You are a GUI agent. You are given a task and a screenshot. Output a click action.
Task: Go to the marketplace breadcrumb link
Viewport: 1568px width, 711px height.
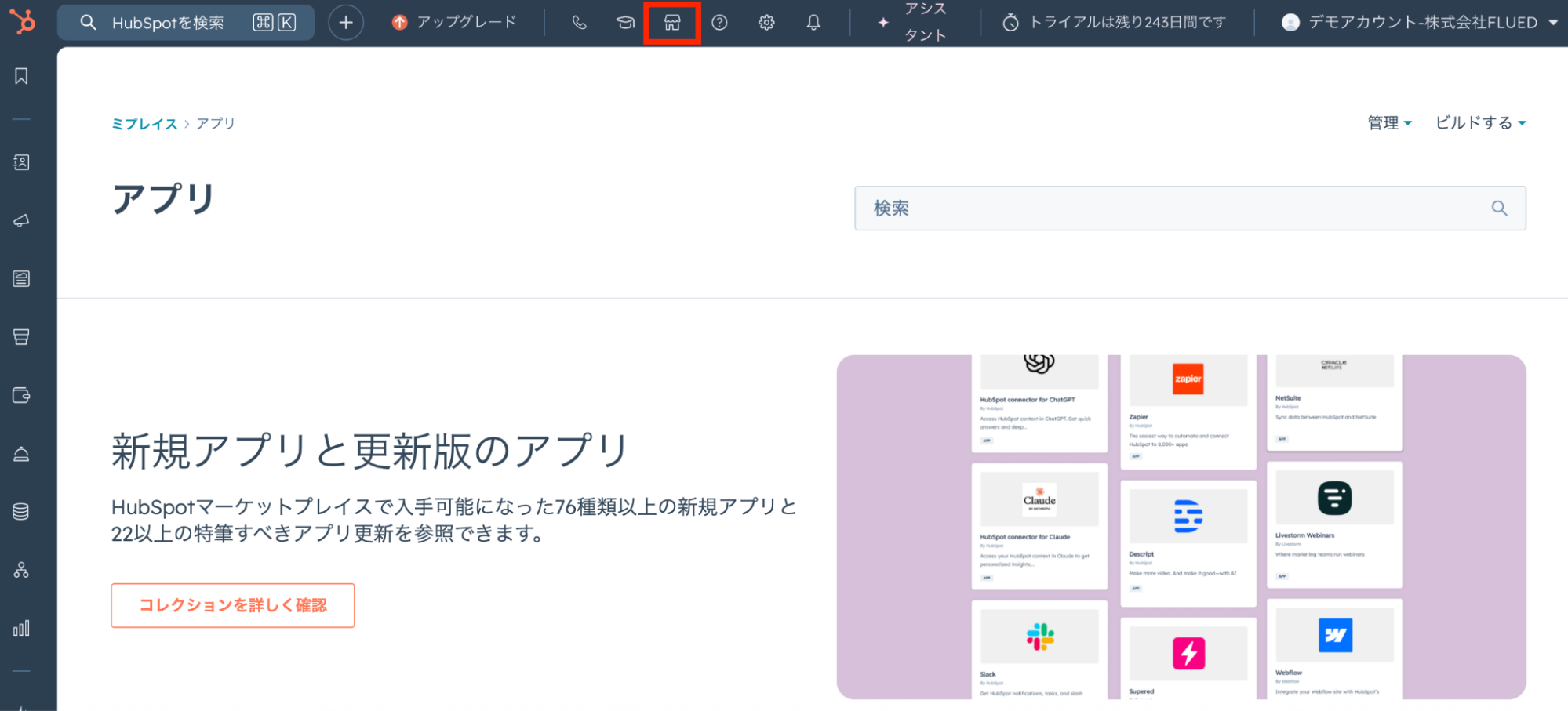click(x=144, y=124)
